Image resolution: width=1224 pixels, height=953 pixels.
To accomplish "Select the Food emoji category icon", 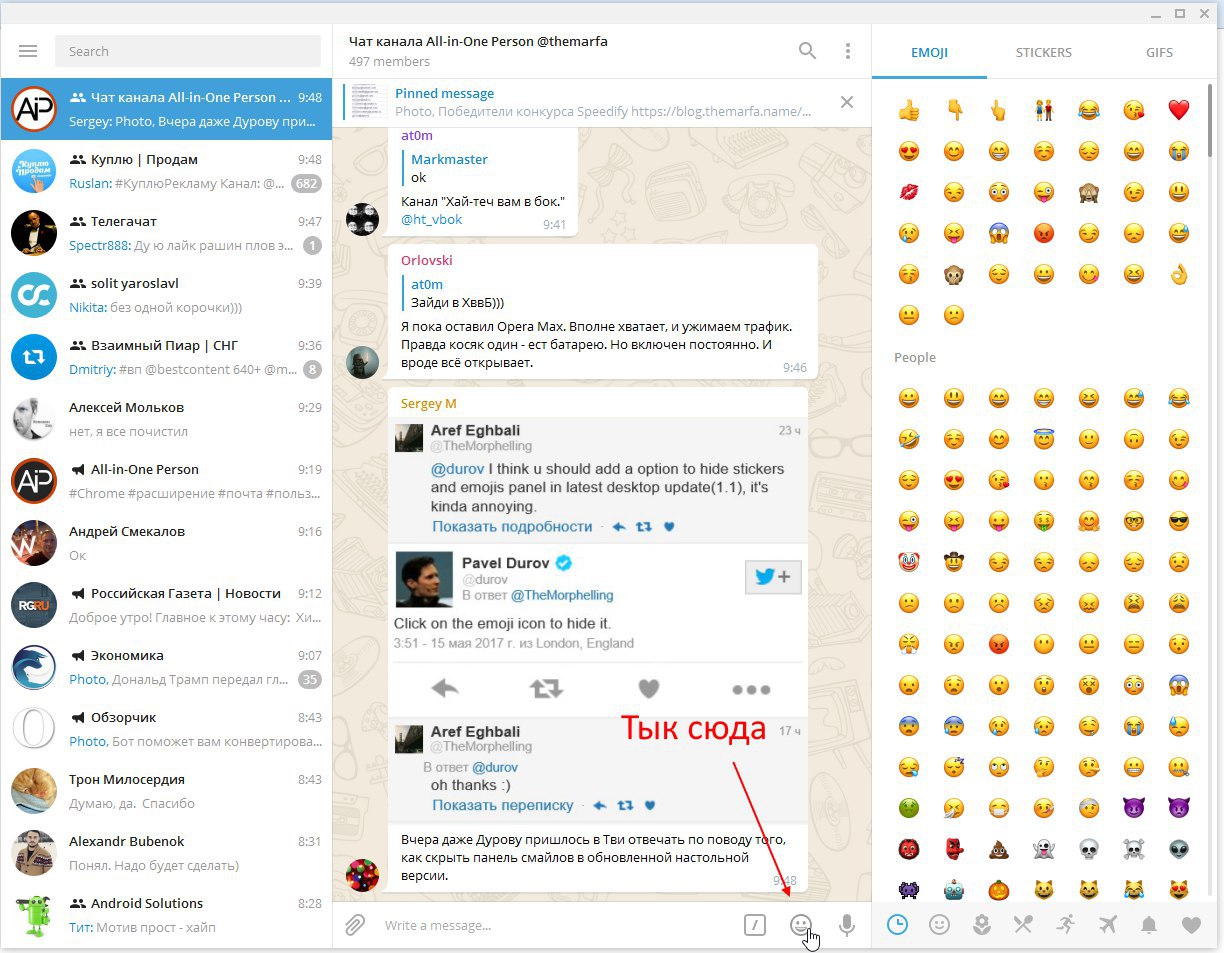I will (x=1023, y=925).
